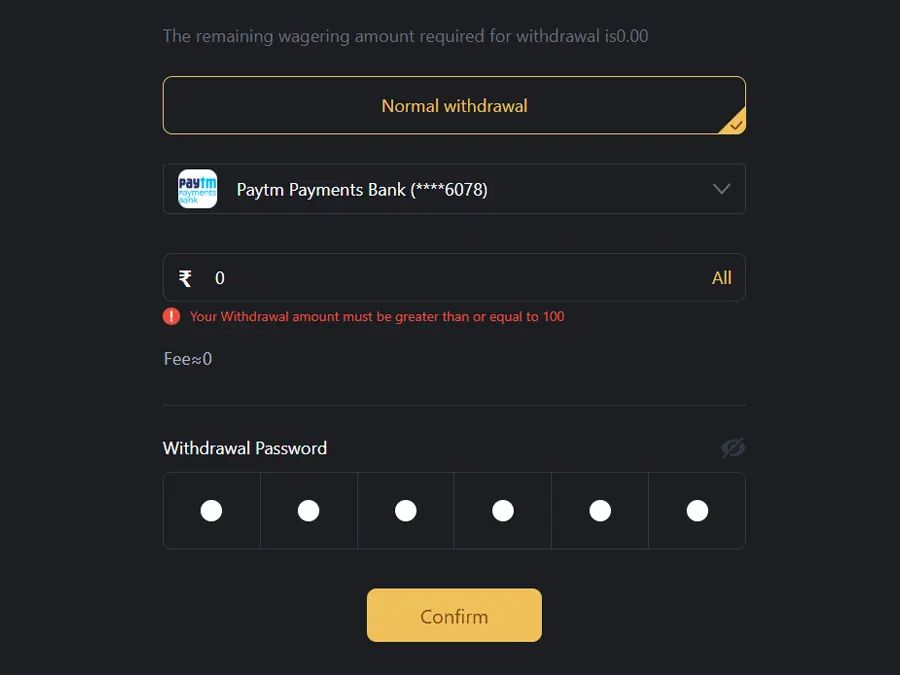Click All to withdraw maximum amount
This screenshot has height=675, width=900.
click(722, 278)
